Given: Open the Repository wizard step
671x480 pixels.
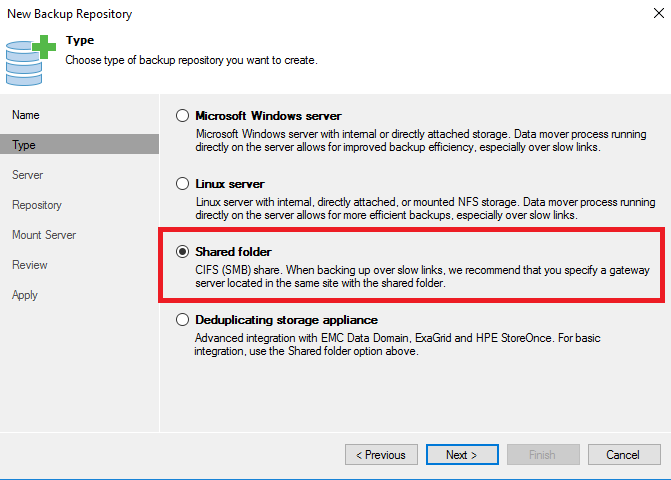Looking at the screenshot, I should [37, 205].
